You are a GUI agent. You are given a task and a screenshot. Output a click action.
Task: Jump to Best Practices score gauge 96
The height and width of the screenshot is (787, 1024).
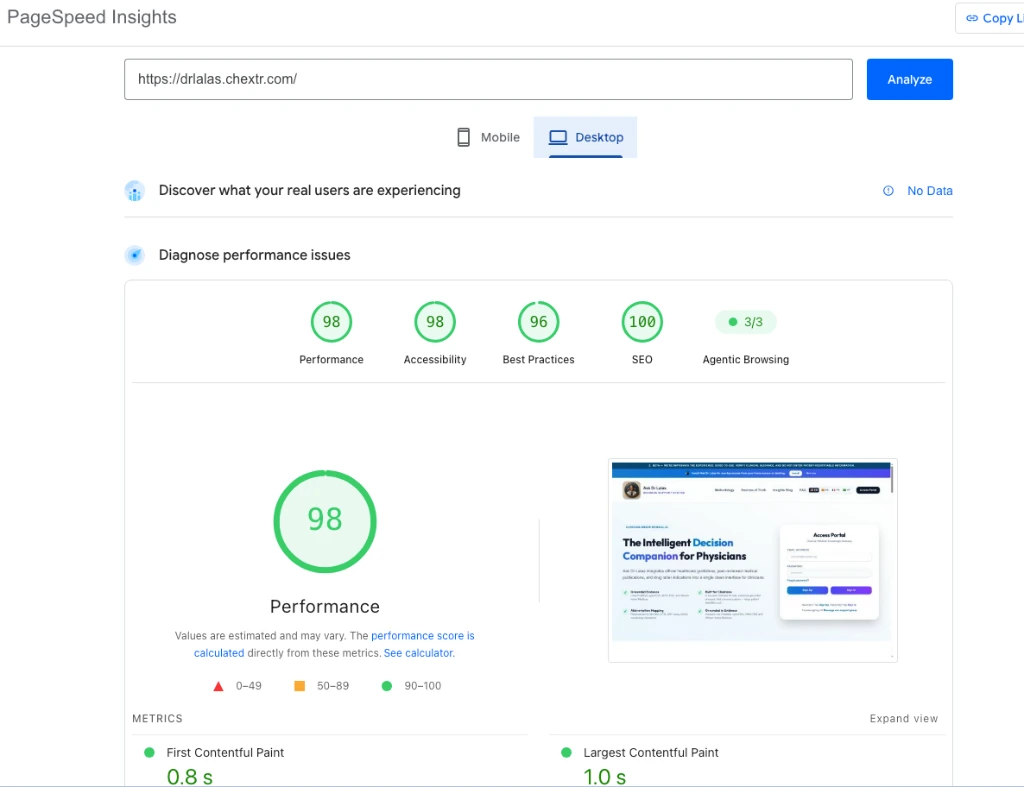[x=538, y=321]
